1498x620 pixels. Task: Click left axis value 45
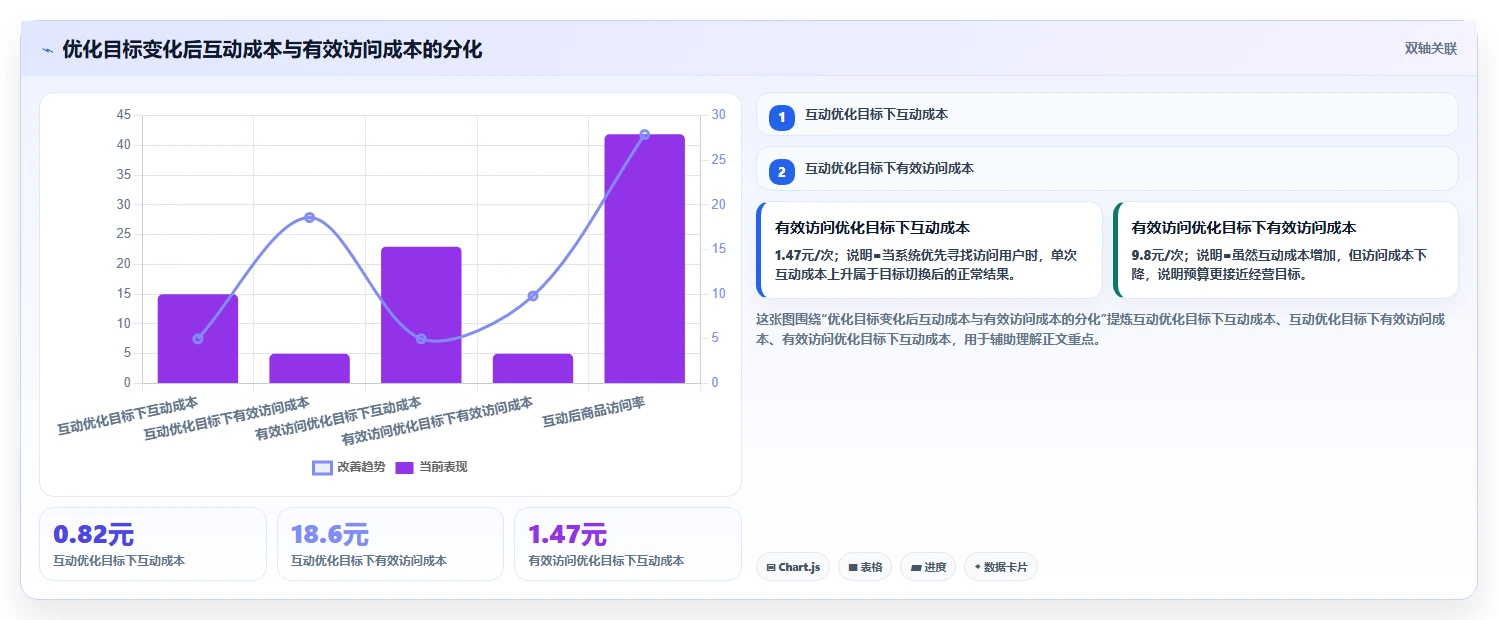pyautogui.click(x=124, y=115)
